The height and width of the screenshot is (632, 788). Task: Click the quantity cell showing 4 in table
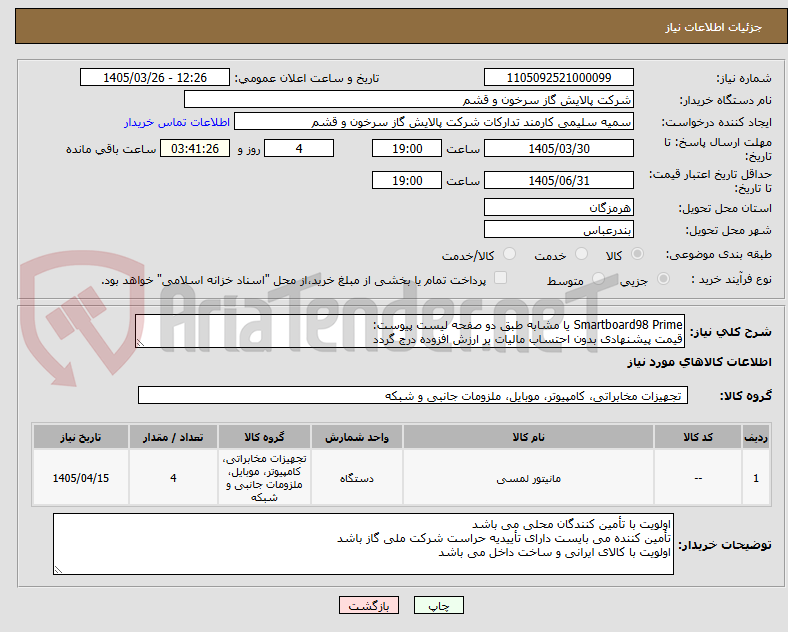(x=173, y=478)
